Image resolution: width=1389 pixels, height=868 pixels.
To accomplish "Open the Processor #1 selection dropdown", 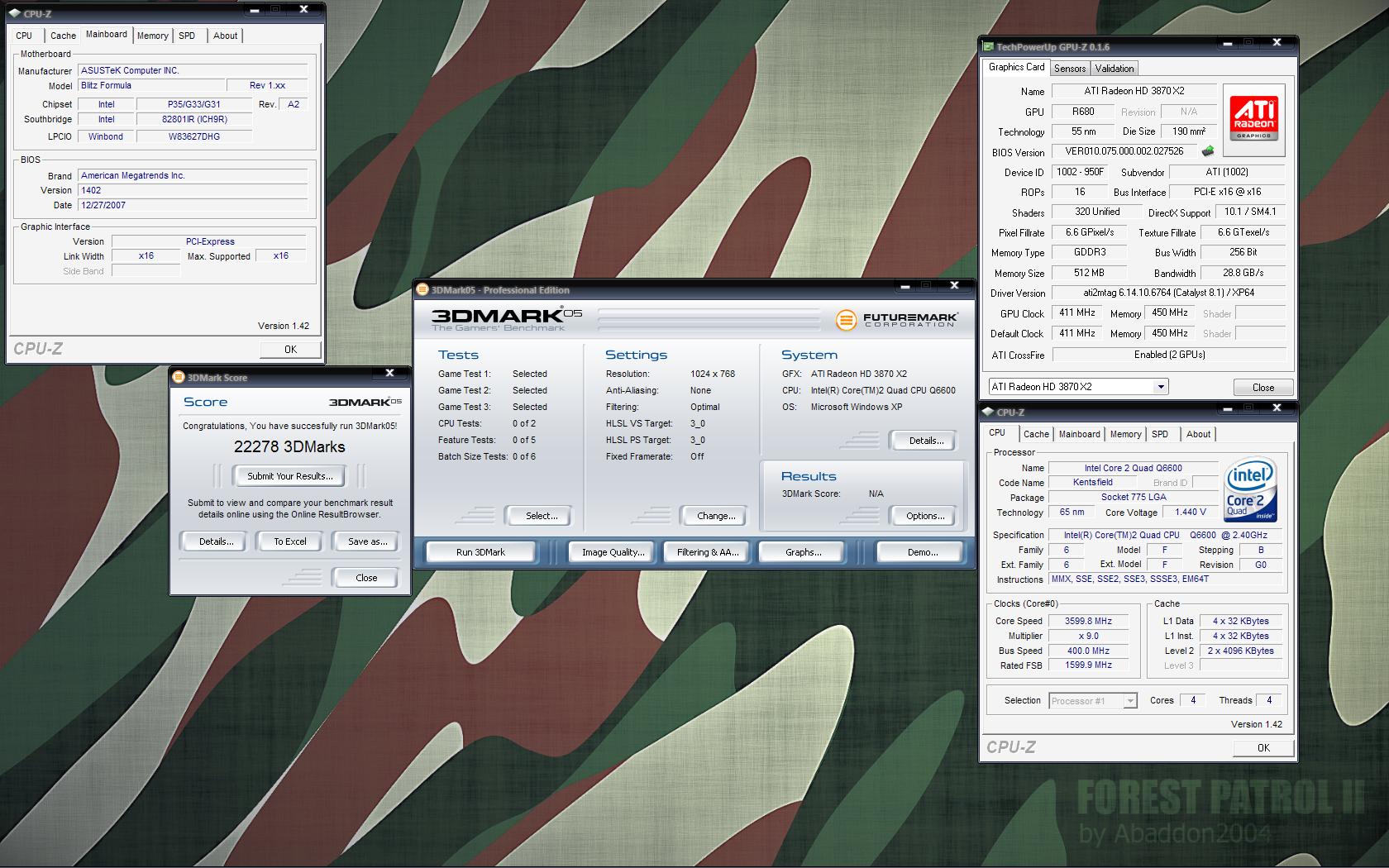I will [1129, 701].
